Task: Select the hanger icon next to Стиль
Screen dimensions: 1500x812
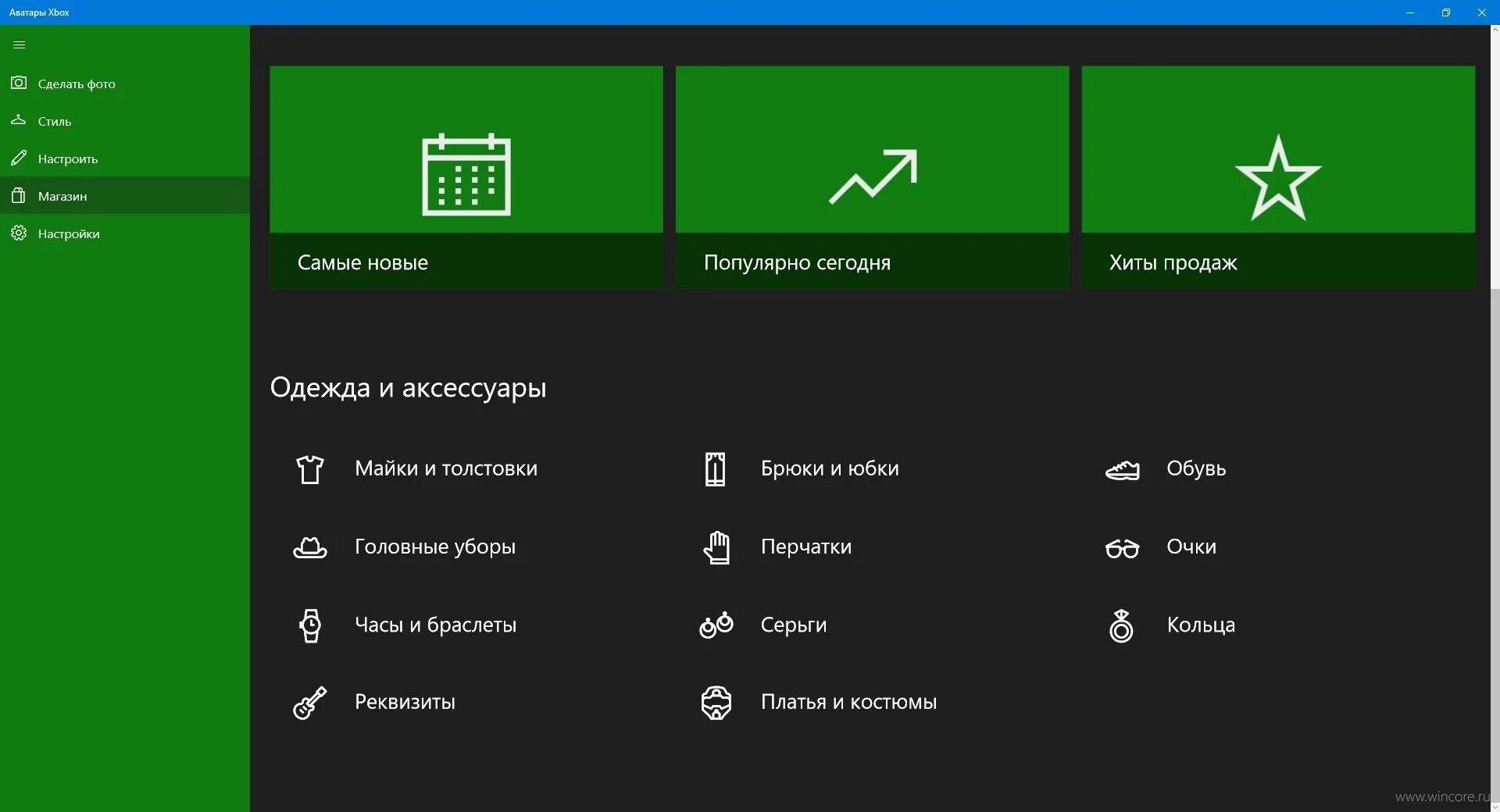Action: 19,120
